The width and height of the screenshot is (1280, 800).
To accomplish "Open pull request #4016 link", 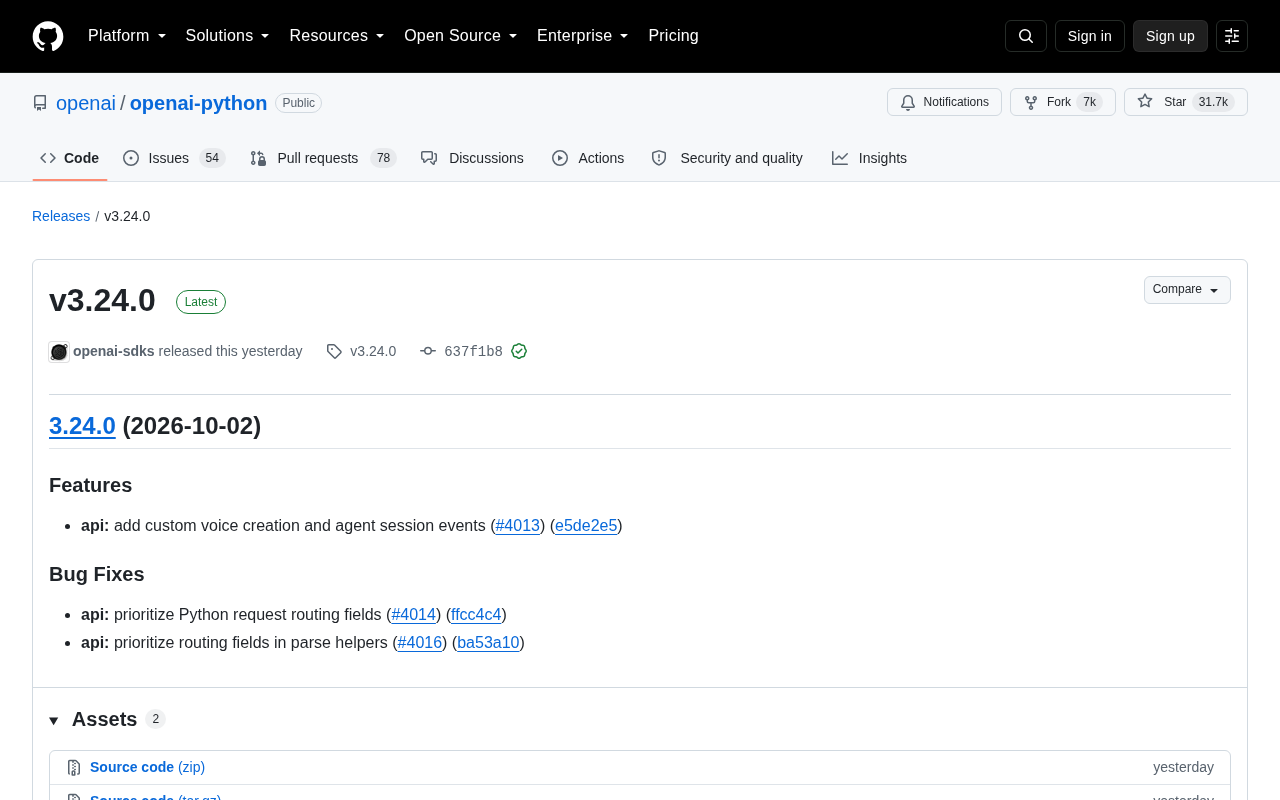I will pos(420,643).
